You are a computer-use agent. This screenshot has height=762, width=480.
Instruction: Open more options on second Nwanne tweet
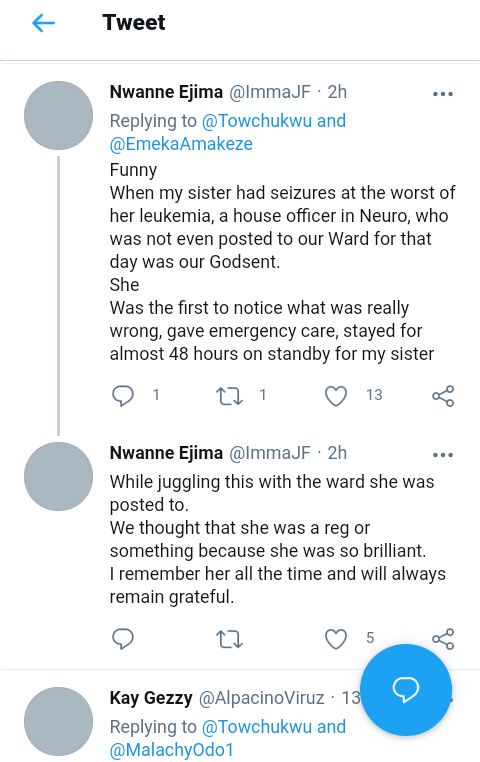point(443,455)
